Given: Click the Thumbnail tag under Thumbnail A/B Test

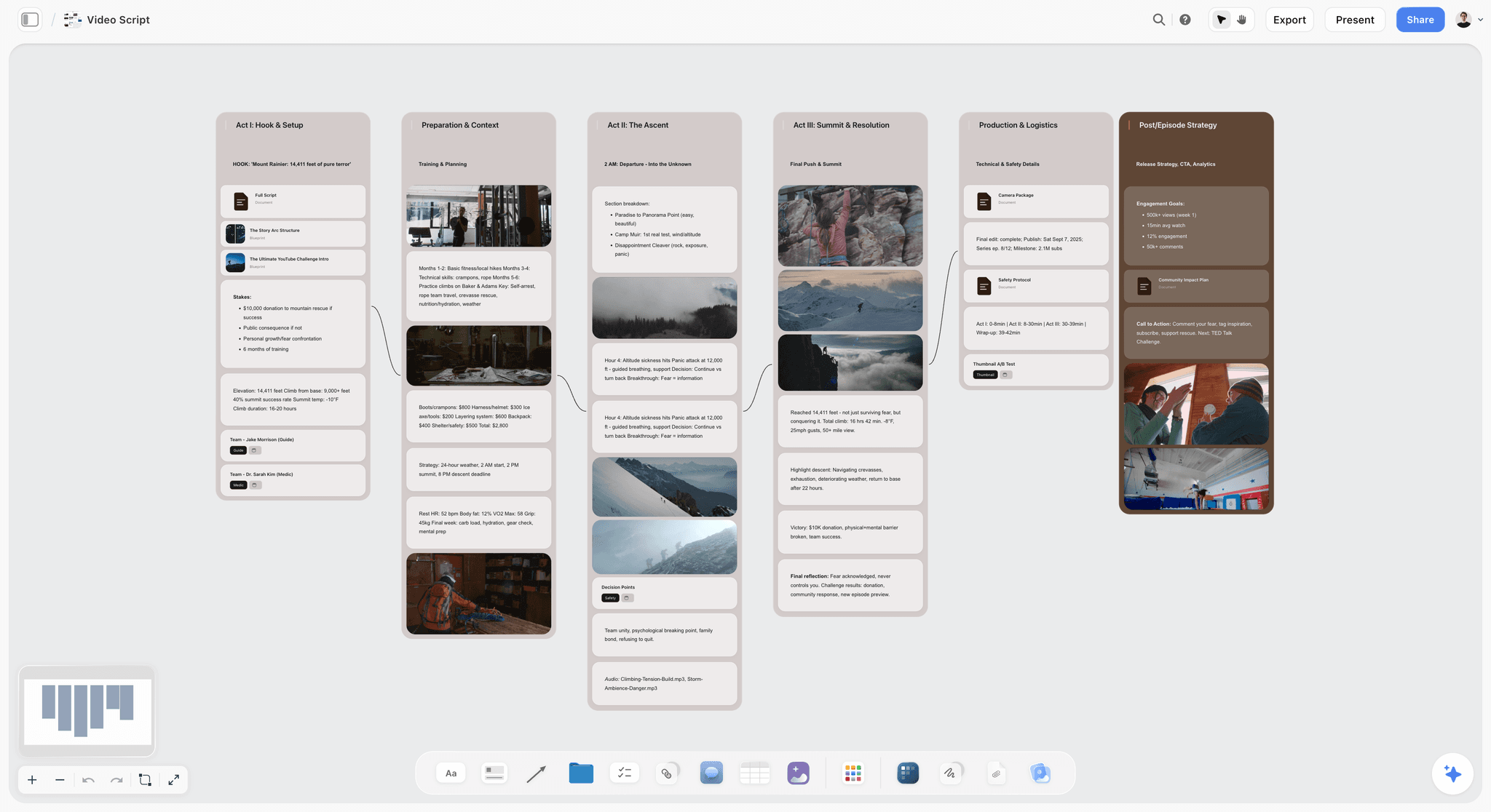Looking at the screenshot, I should (985, 375).
